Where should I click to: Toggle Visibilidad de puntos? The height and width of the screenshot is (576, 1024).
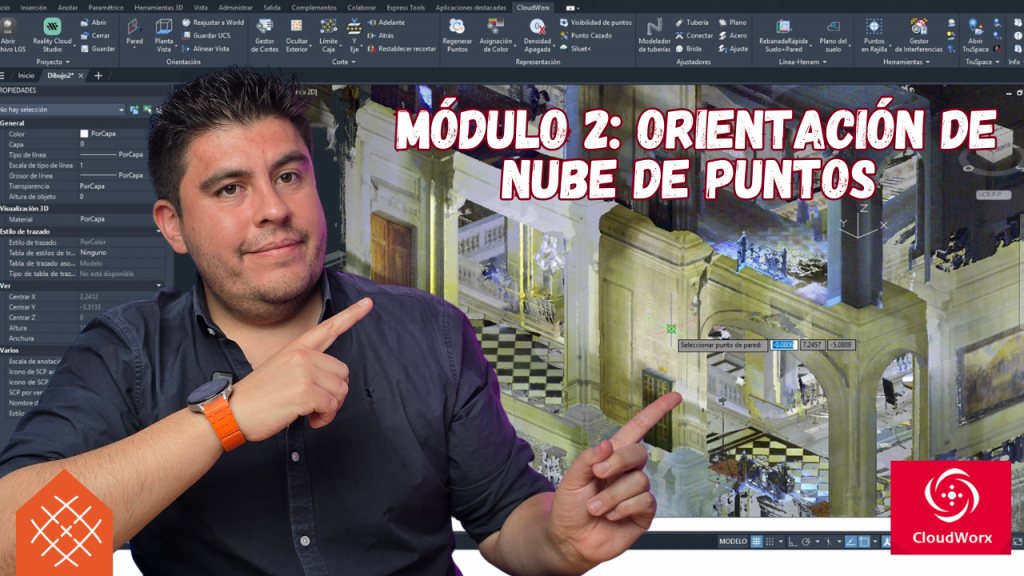click(x=596, y=22)
